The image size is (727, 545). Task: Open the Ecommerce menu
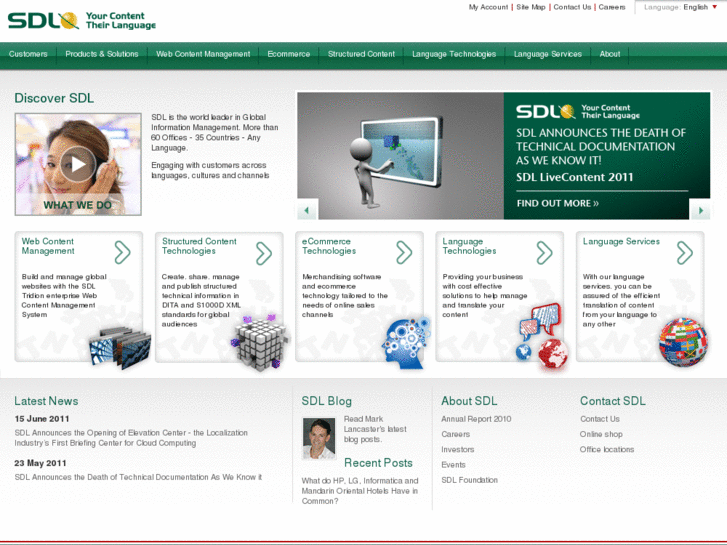288,54
